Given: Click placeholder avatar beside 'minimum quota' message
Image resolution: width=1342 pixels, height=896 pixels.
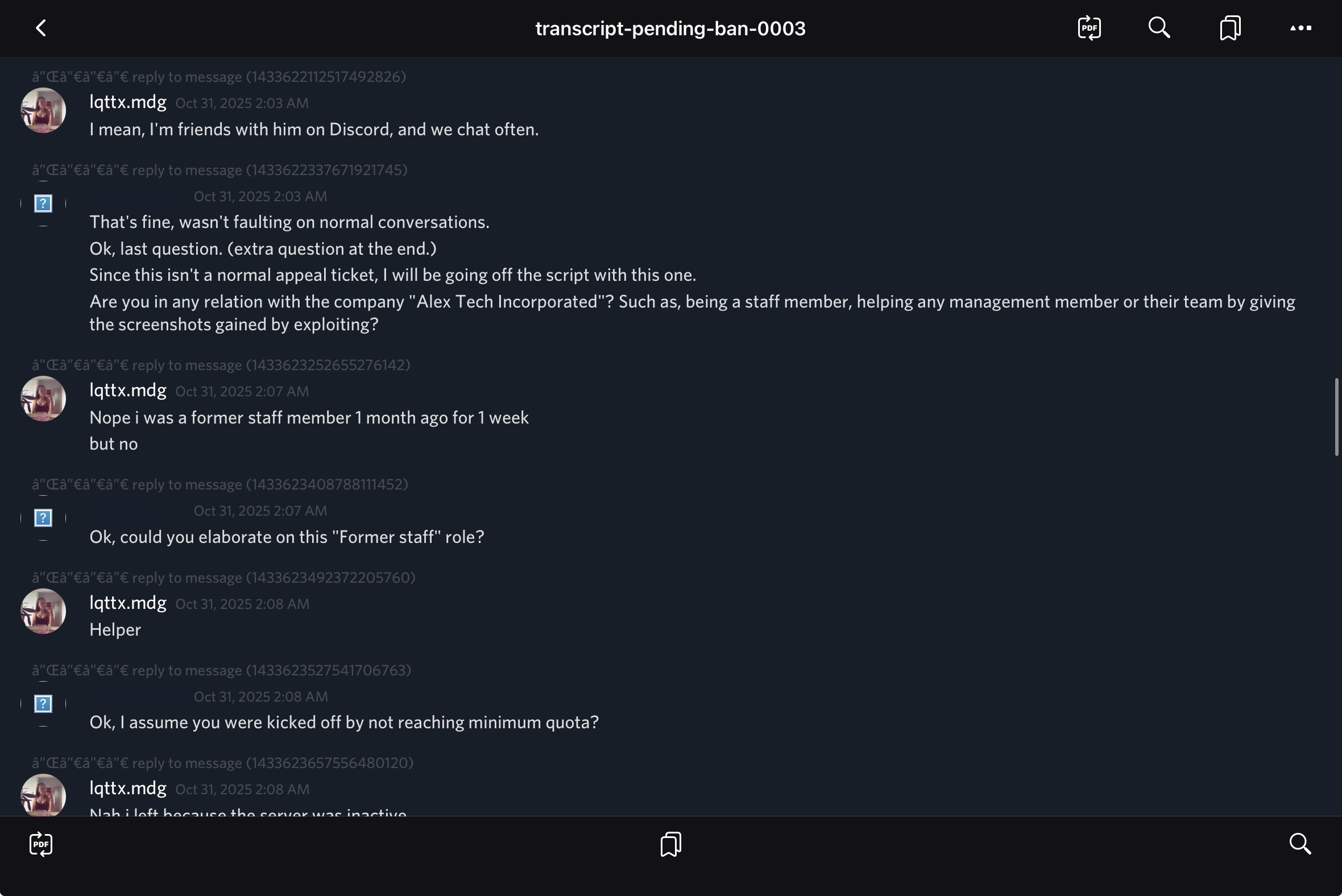Looking at the screenshot, I should (x=43, y=704).
